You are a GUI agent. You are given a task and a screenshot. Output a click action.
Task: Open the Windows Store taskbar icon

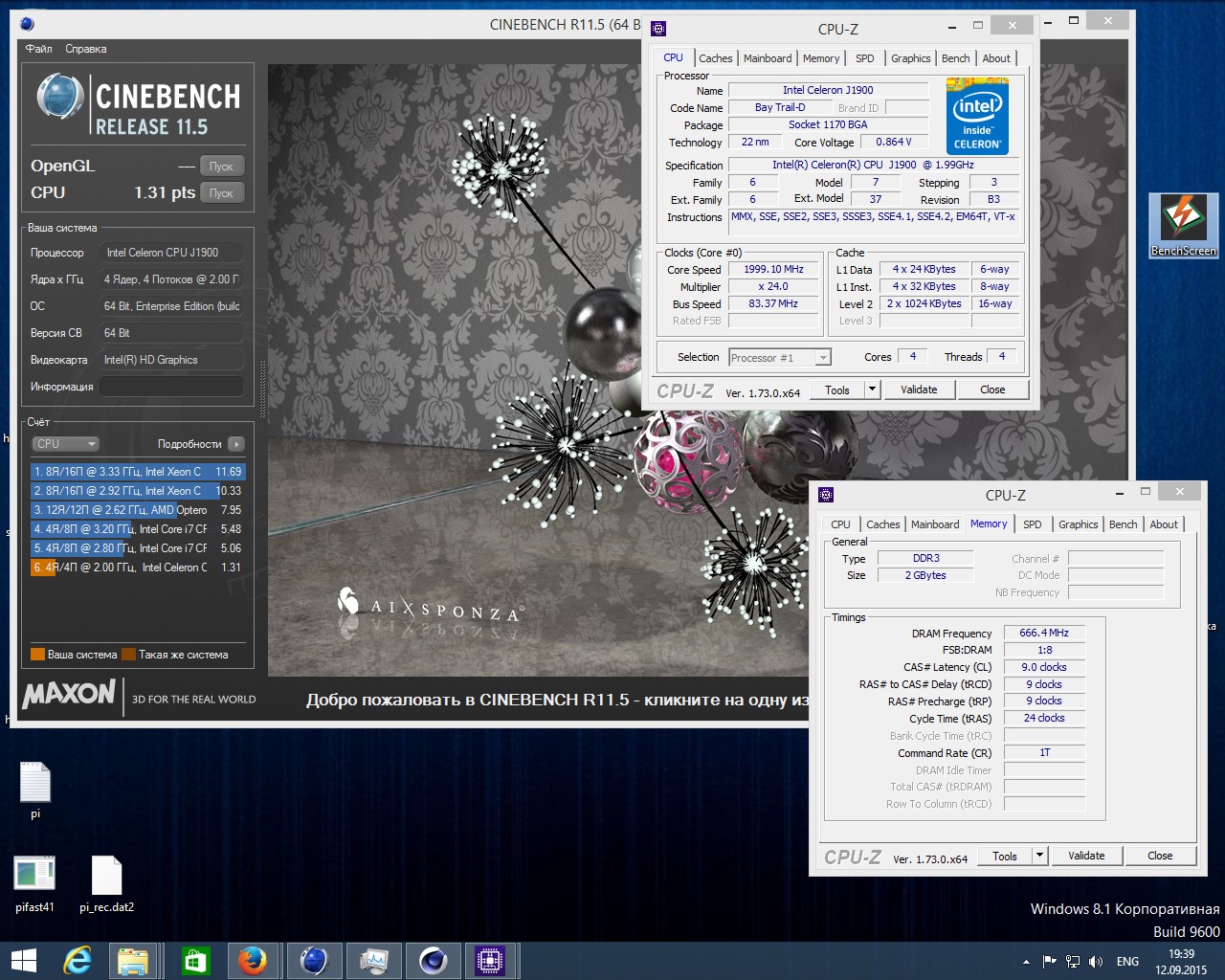[x=195, y=960]
